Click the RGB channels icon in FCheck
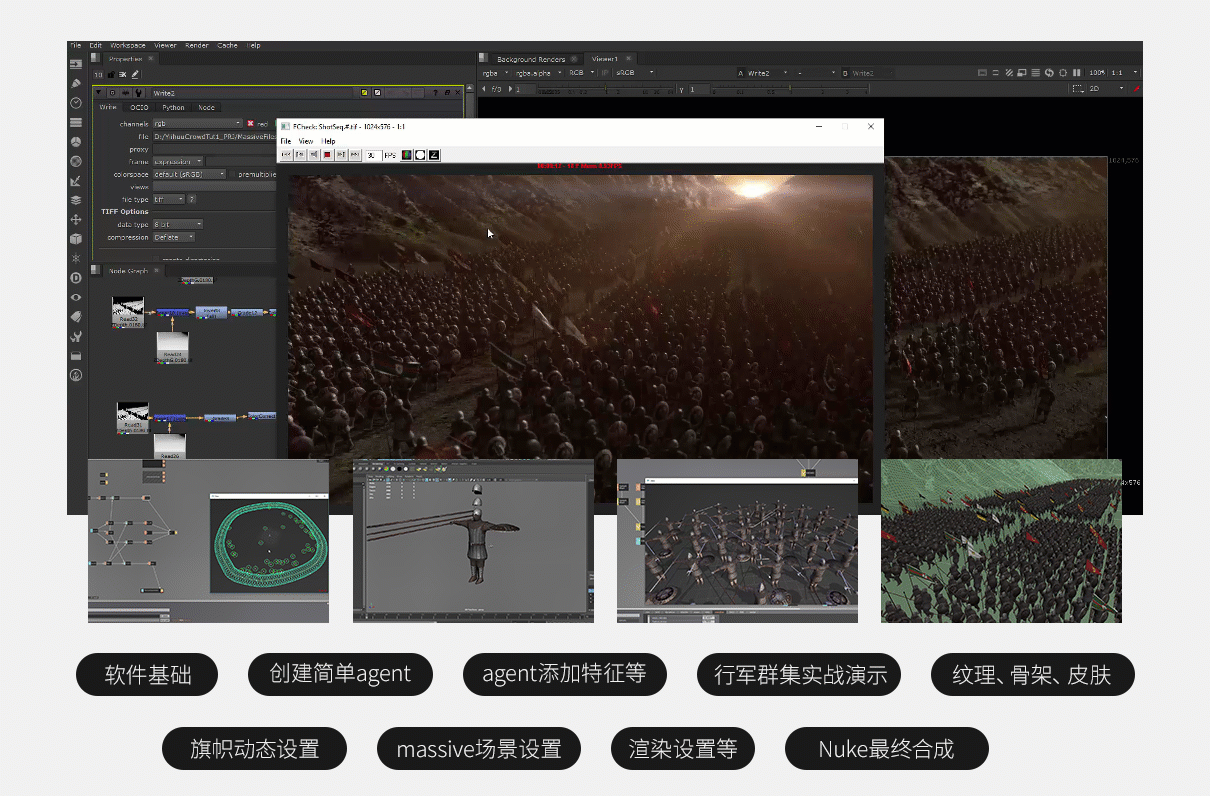Image resolution: width=1210 pixels, height=796 pixels. click(407, 155)
